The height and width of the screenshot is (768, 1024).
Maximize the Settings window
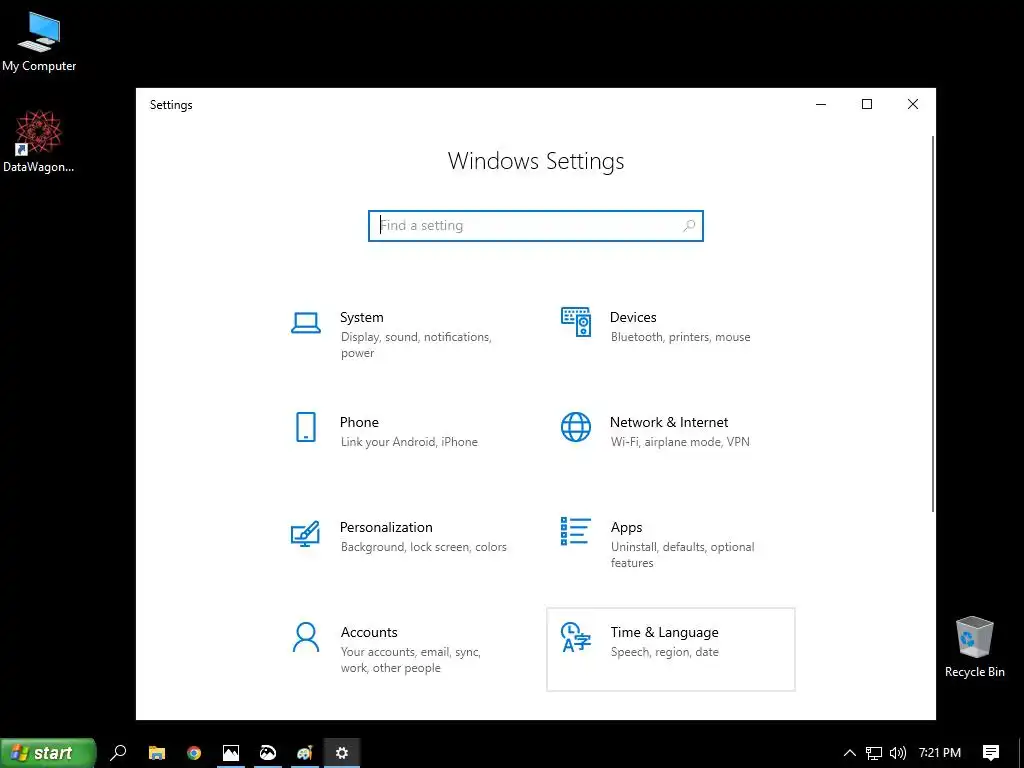pos(867,104)
